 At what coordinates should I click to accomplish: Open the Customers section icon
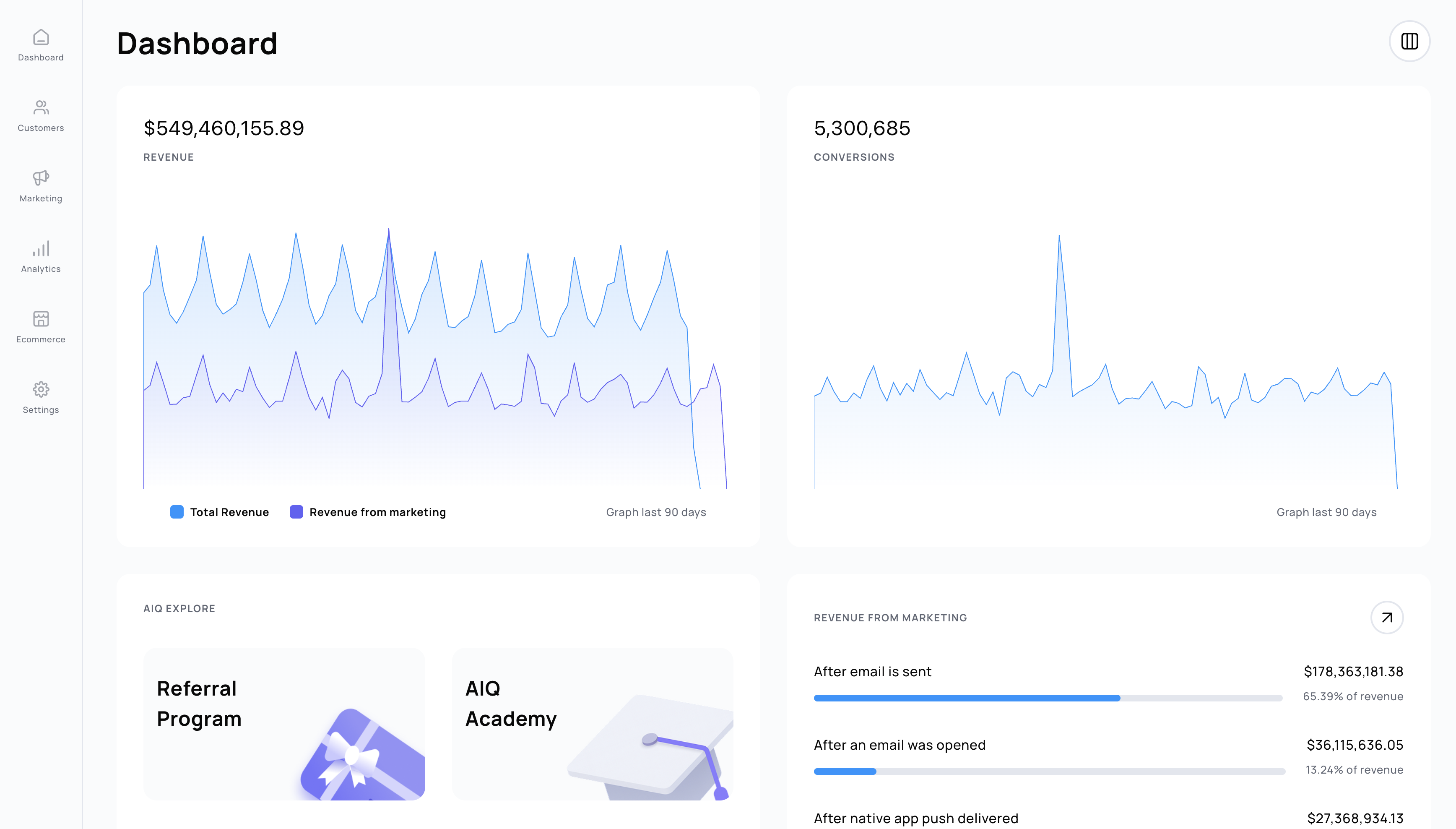[x=40, y=107]
